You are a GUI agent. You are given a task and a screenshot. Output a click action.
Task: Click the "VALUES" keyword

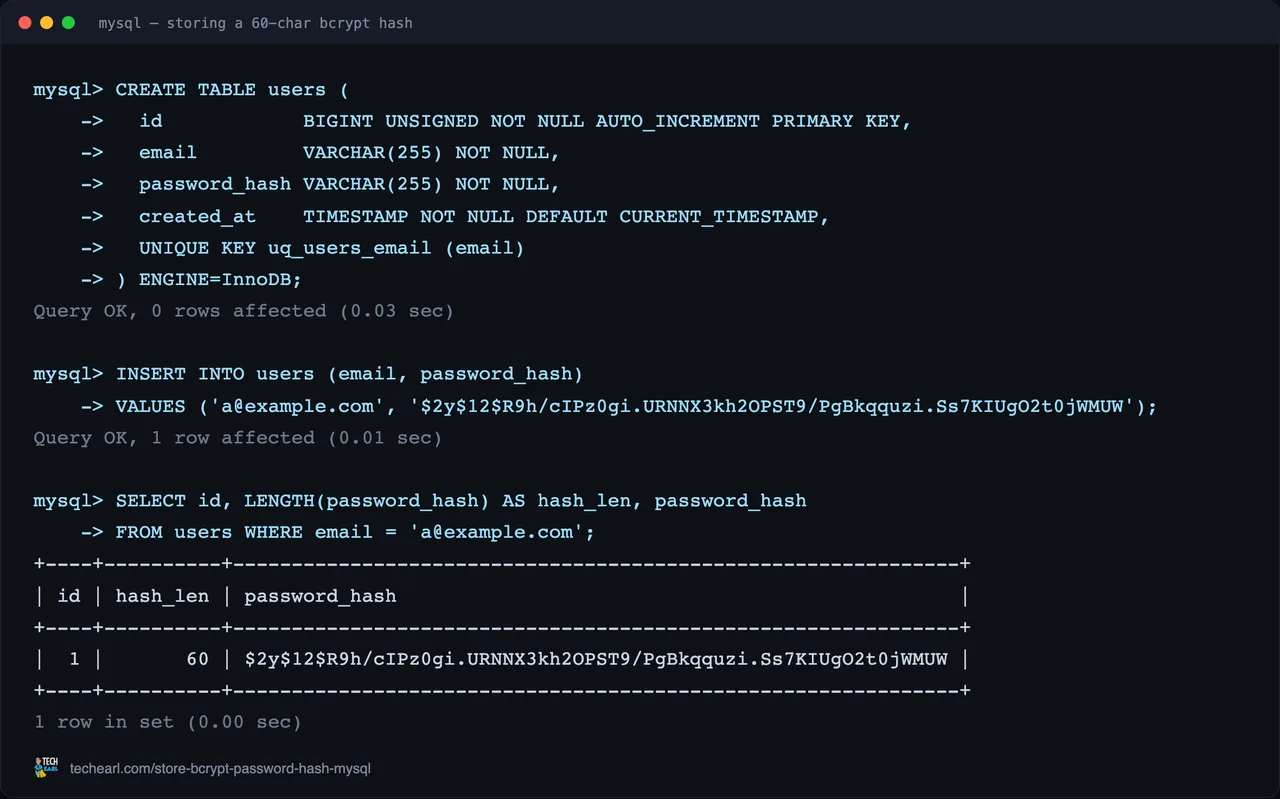pos(150,406)
